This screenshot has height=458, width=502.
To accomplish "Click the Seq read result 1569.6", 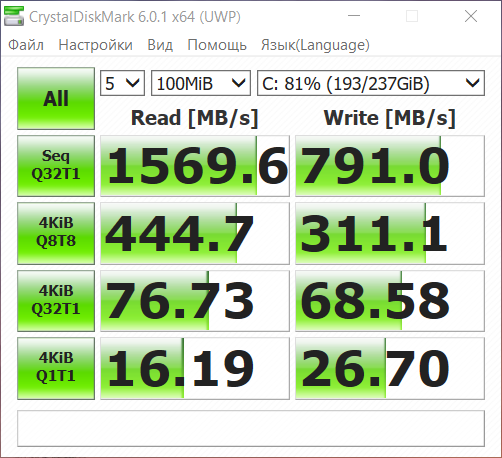I will coord(195,166).
